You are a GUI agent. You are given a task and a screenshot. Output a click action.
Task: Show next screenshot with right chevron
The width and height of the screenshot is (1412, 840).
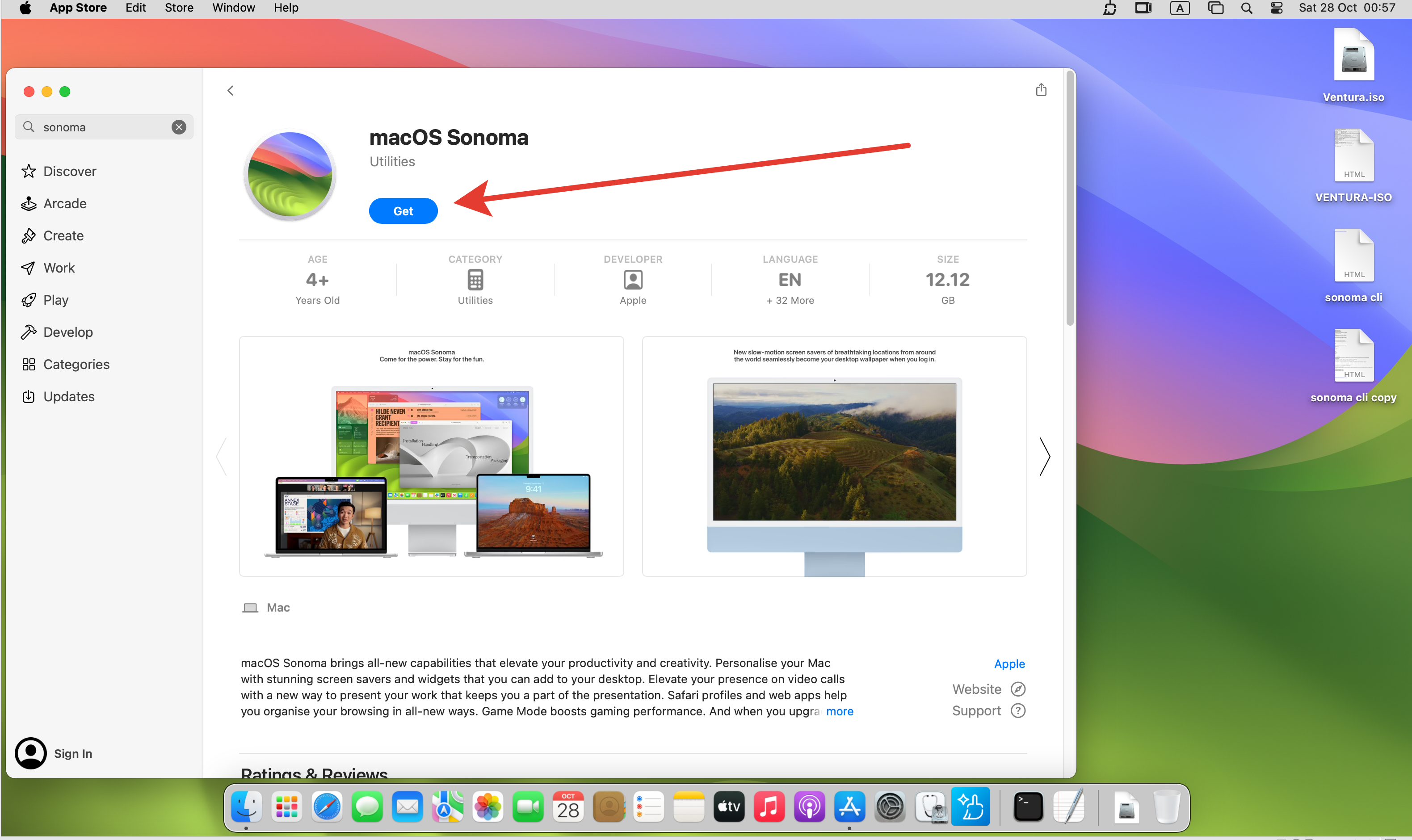(1045, 457)
